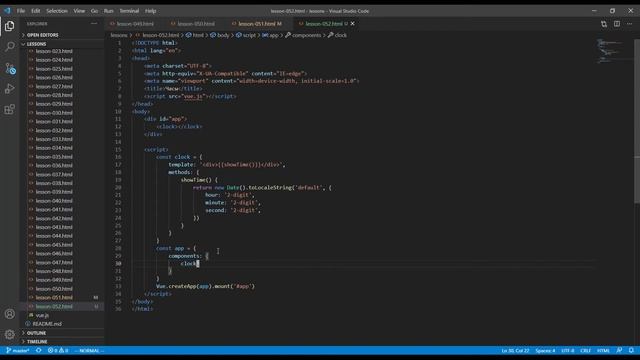Image resolution: width=640 pixels, height=360 pixels.
Task: Open the Selection menu
Action: pyautogui.click(x=57, y=11)
